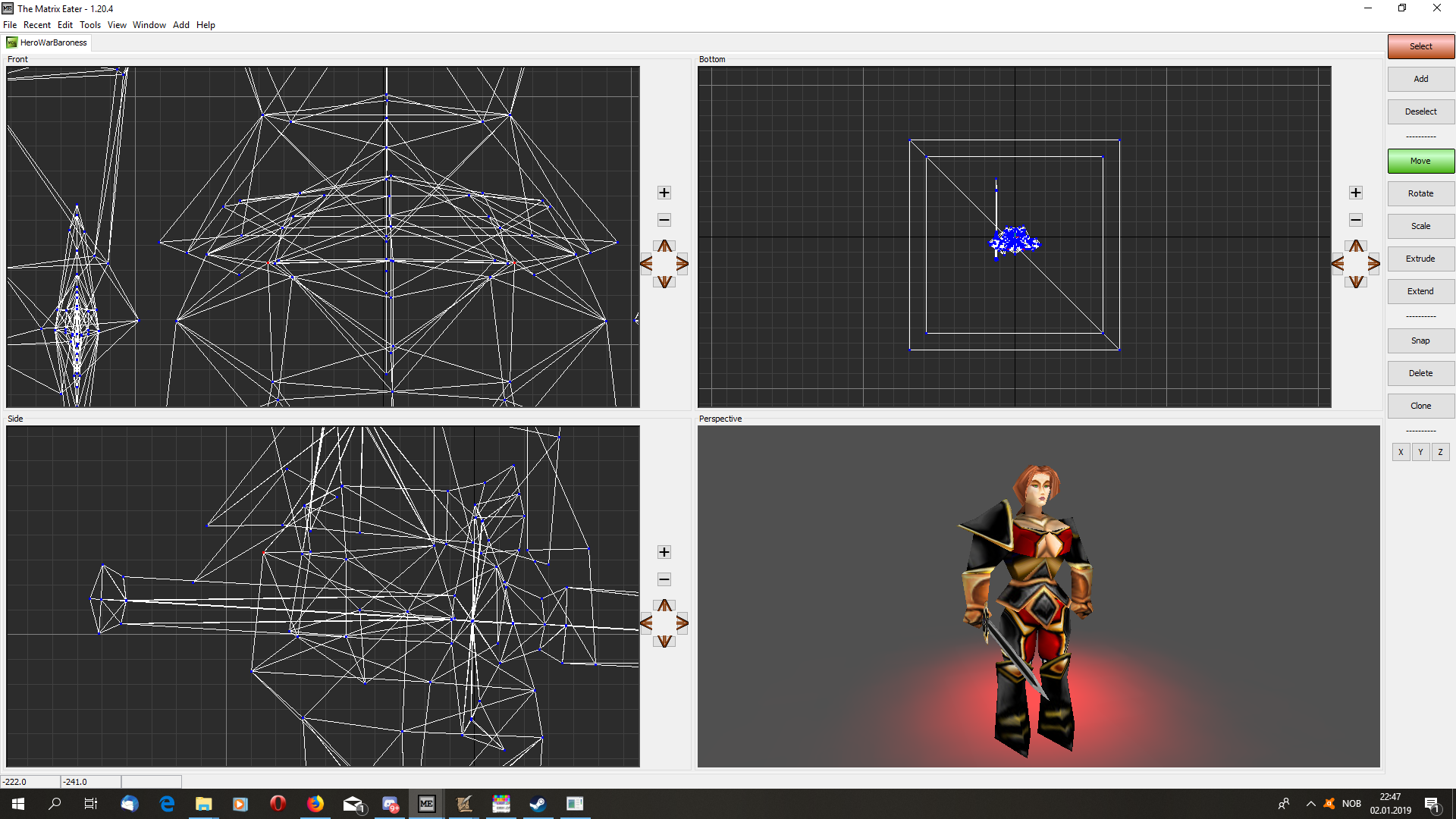Switch to Deselect mode
Viewport: 1456px width, 819px height.
(1421, 111)
